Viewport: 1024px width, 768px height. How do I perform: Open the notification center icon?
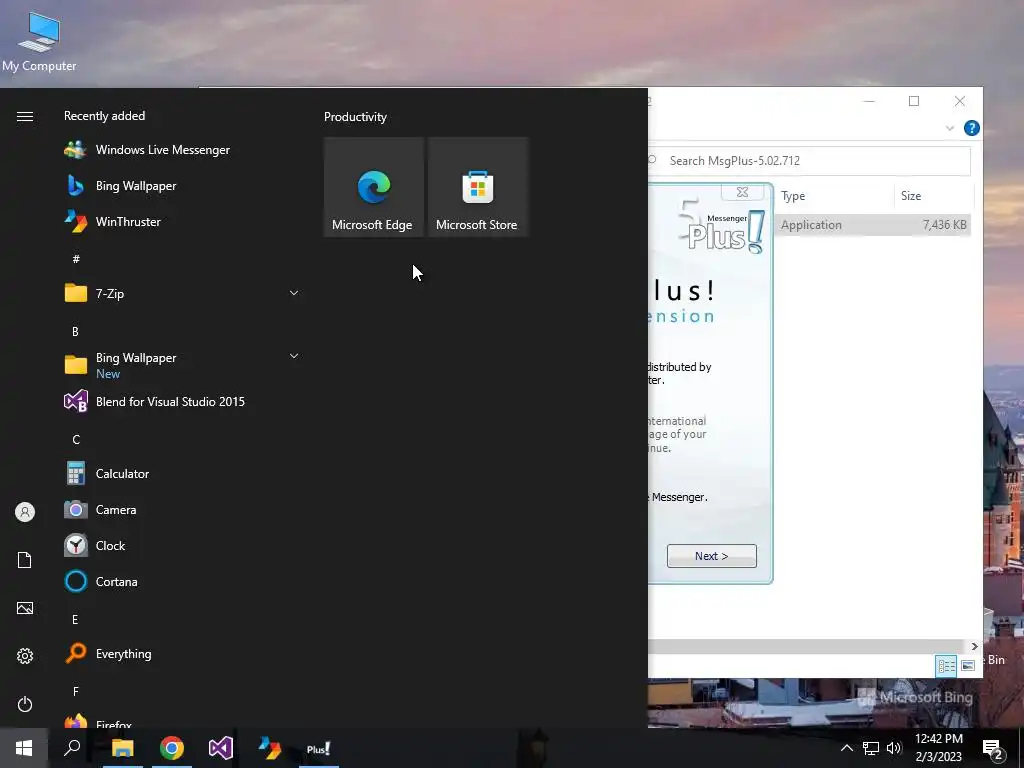click(x=993, y=749)
